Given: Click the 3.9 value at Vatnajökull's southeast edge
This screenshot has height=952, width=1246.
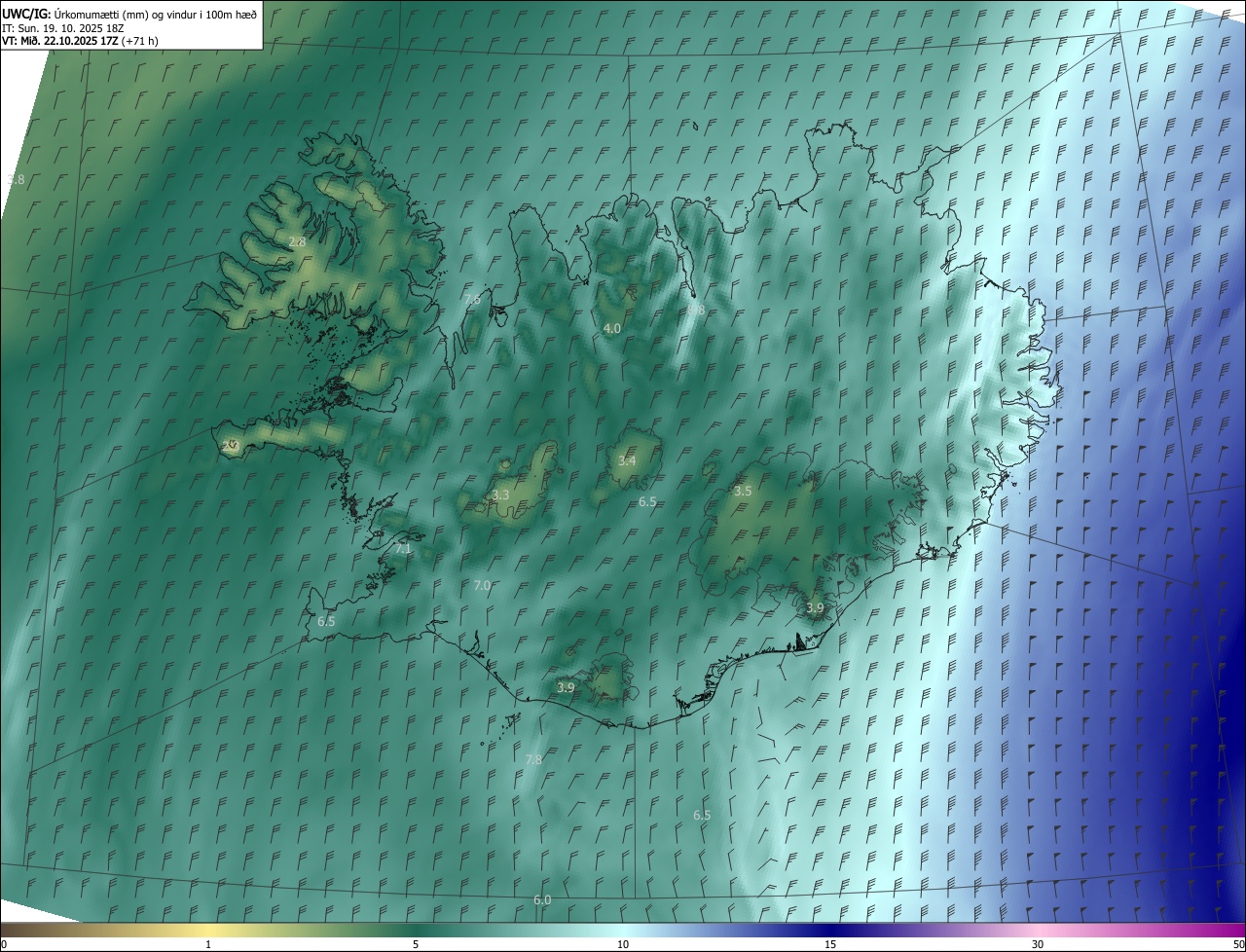Looking at the screenshot, I should tap(815, 607).
